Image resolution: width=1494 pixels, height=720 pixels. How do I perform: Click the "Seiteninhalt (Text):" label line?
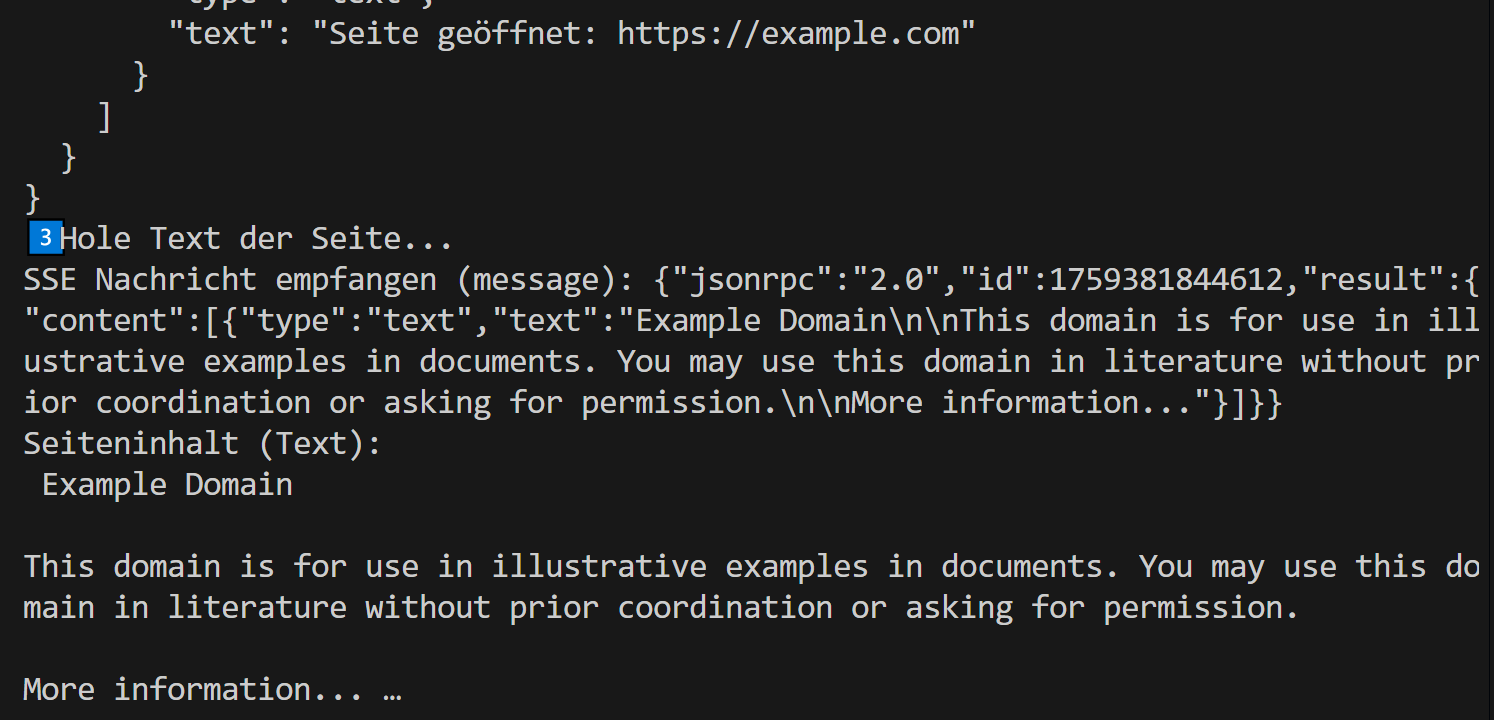tap(202, 443)
